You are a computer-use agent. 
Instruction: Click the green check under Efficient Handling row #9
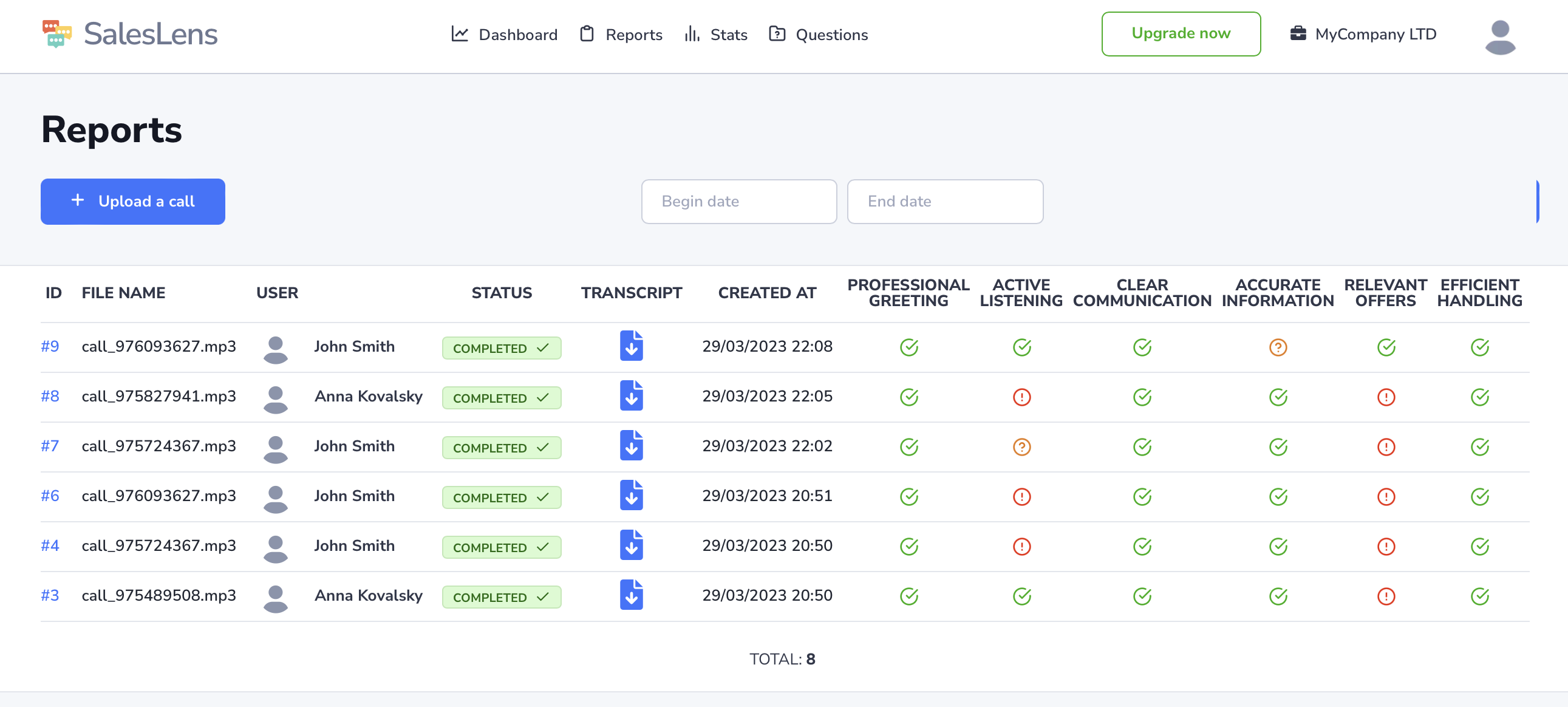point(1480,347)
